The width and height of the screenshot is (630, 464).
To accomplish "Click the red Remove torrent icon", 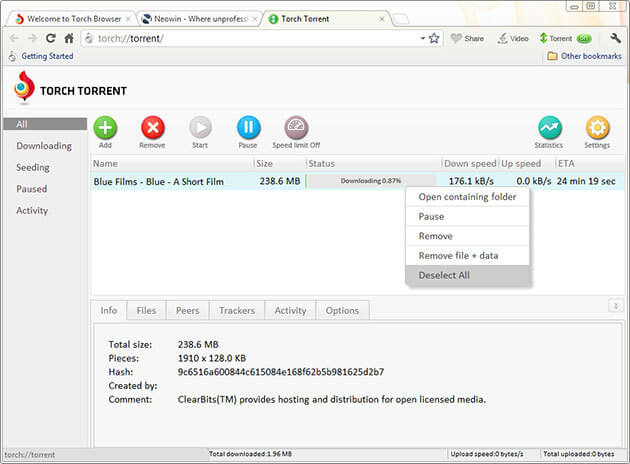I will point(153,127).
